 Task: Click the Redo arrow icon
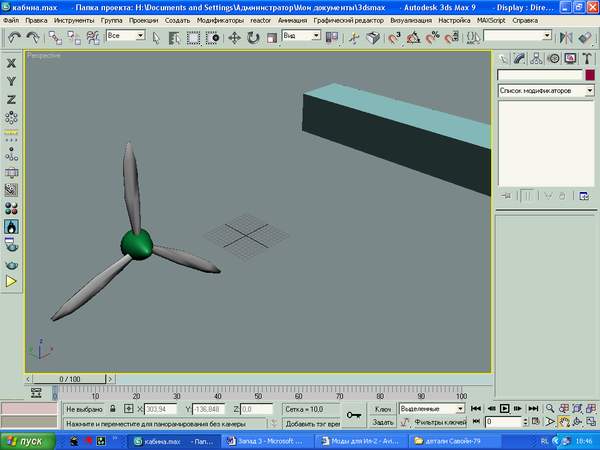click(33, 38)
